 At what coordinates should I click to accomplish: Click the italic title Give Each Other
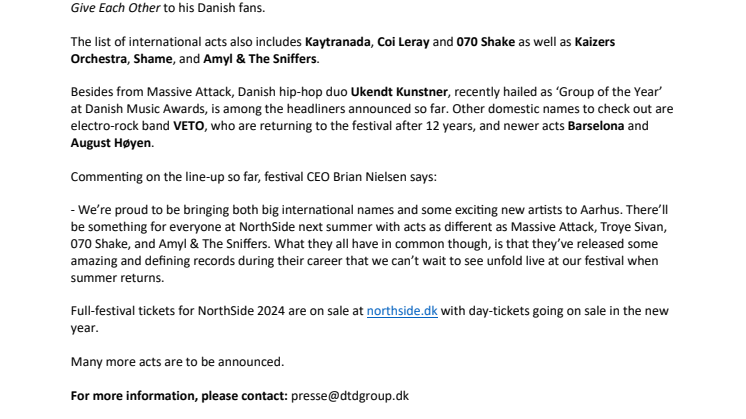pos(116,8)
